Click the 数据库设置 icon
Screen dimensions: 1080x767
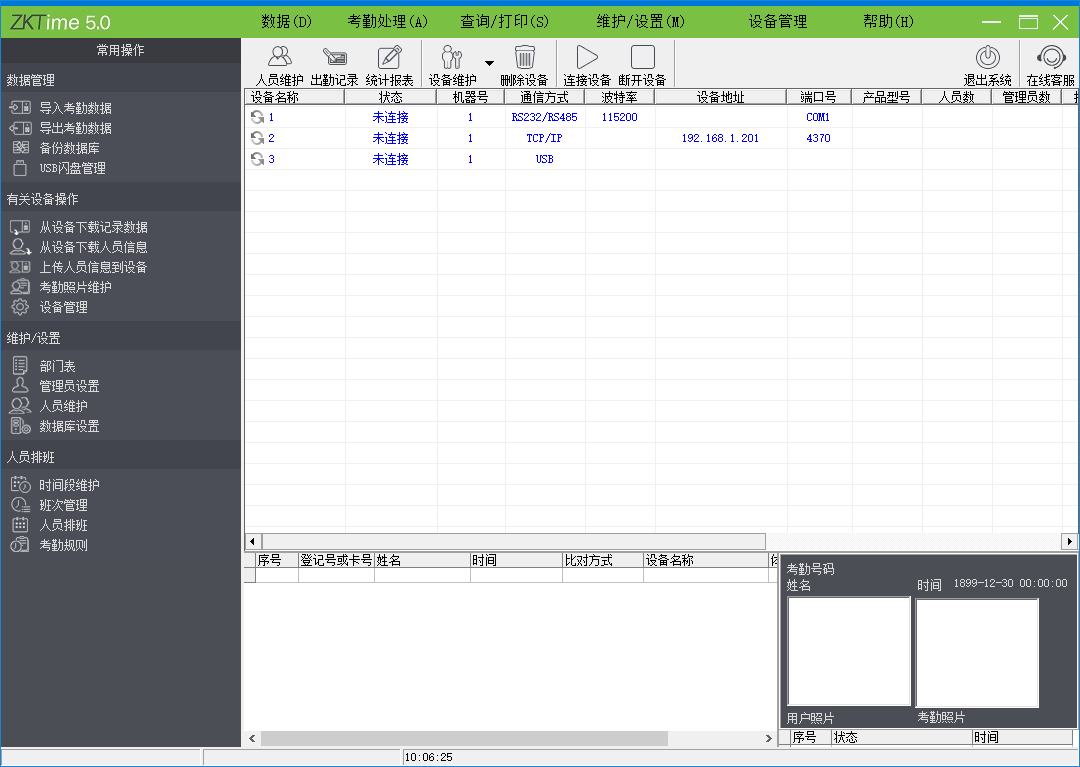[21, 425]
